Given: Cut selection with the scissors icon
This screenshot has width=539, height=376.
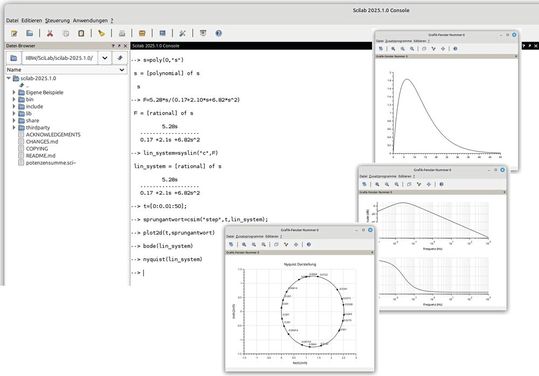Looking at the screenshot, I should coord(50,33).
